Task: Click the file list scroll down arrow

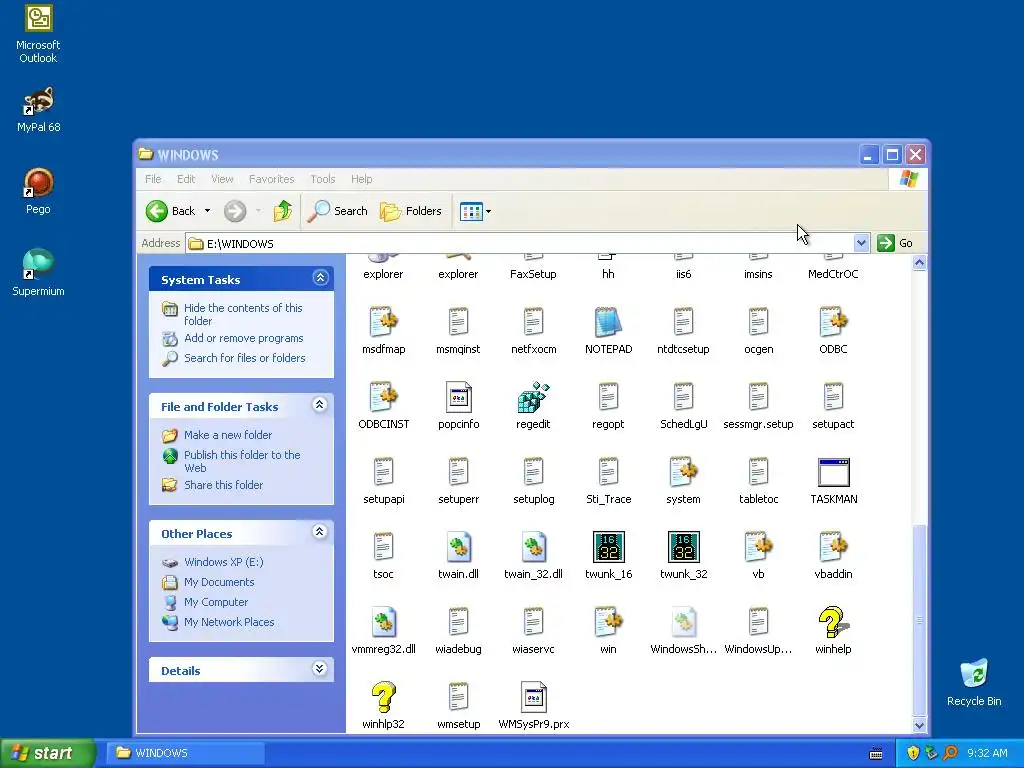Action: tap(920, 725)
